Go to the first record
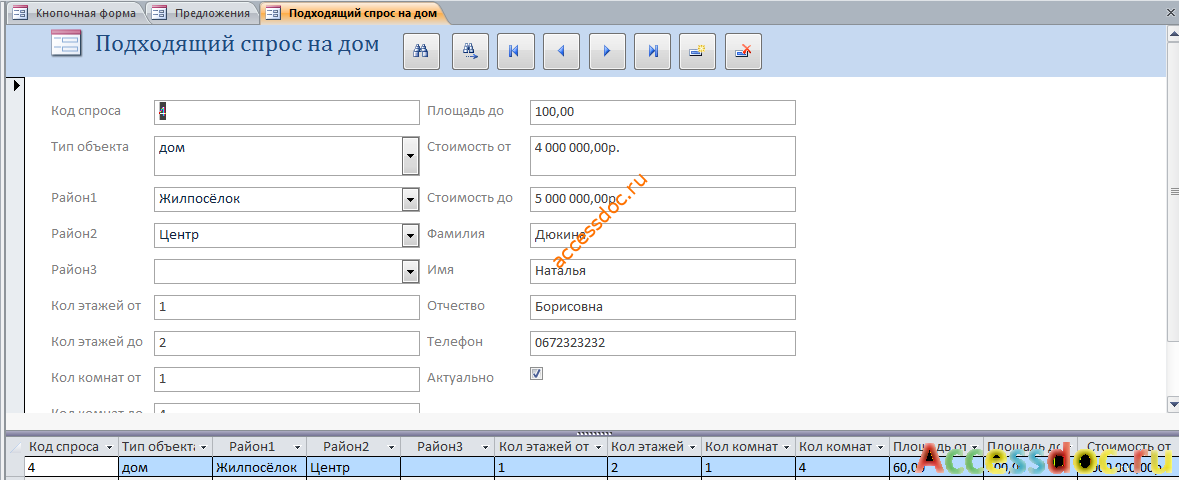The height and width of the screenshot is (480, 1179). point(515,51)
